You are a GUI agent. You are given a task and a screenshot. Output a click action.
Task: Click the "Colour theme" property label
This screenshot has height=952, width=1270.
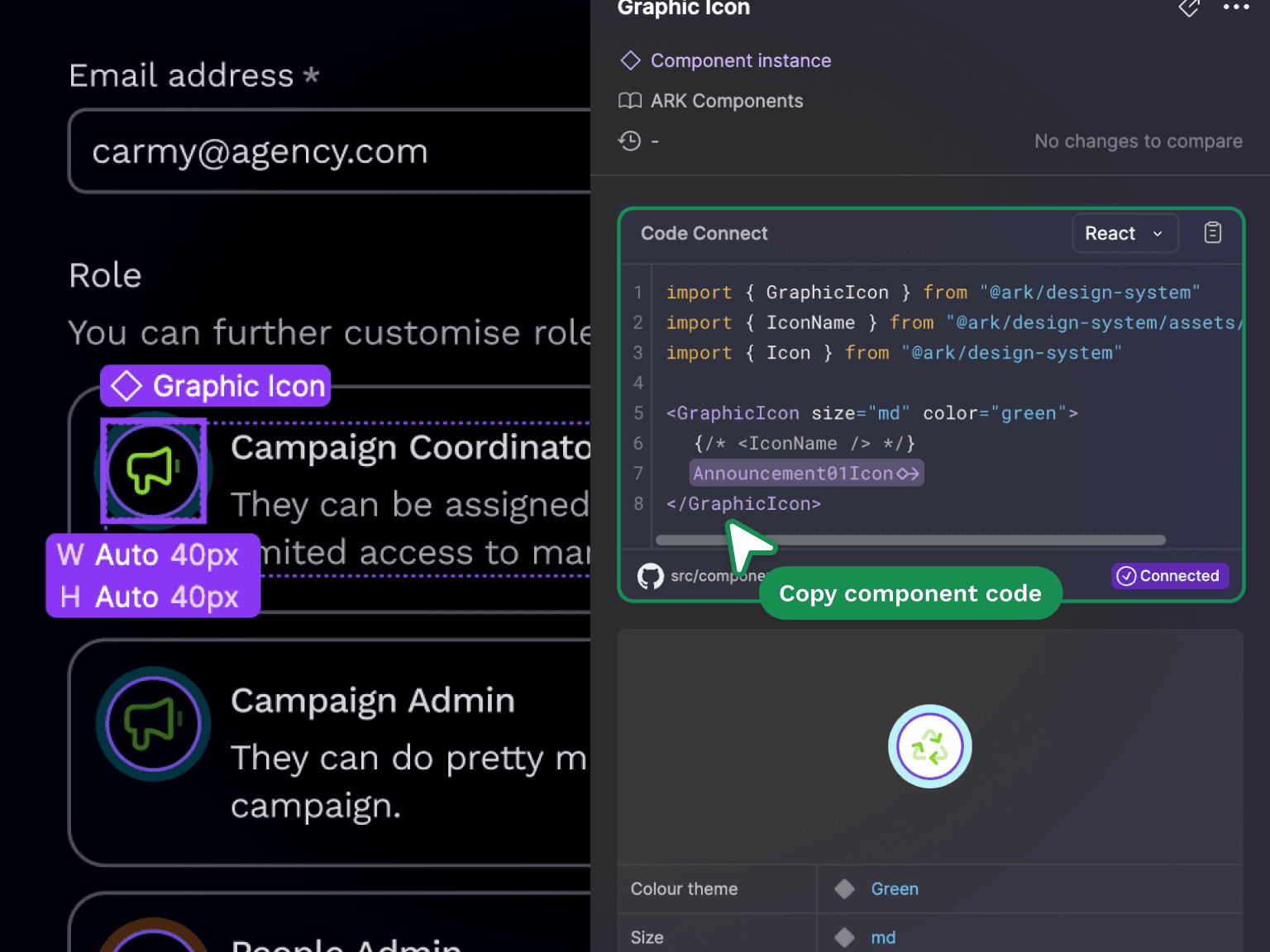pos(684,889)
